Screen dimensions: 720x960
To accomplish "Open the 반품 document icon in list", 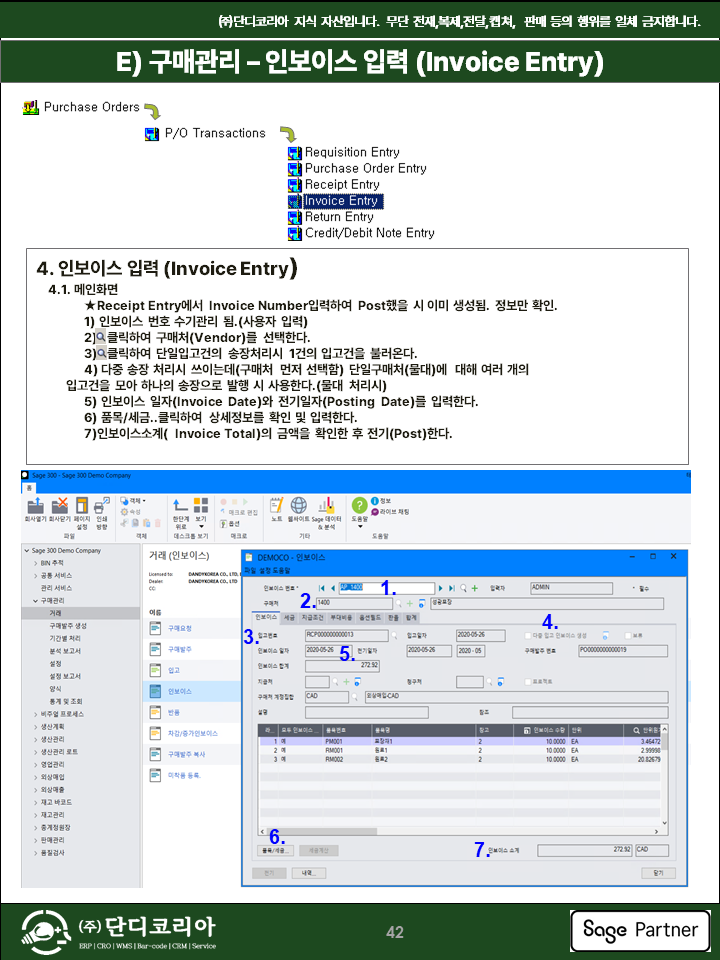I will coord(156,713).
